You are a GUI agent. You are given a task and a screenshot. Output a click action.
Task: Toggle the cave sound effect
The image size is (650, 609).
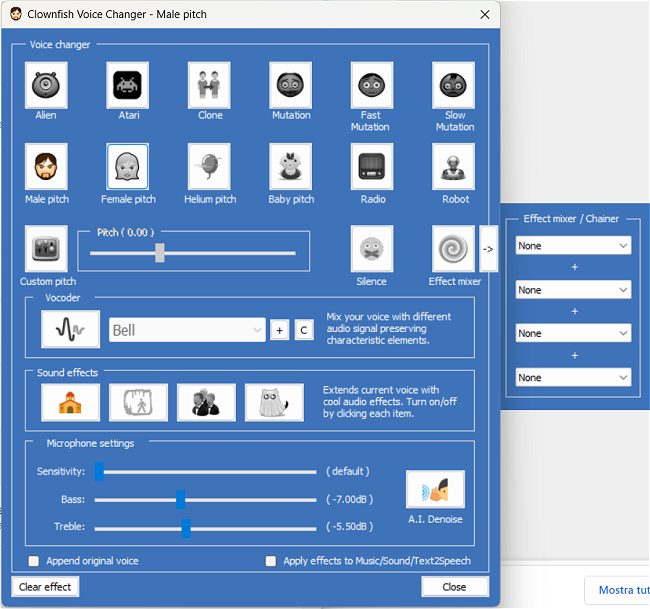click(x=138, y=403)
